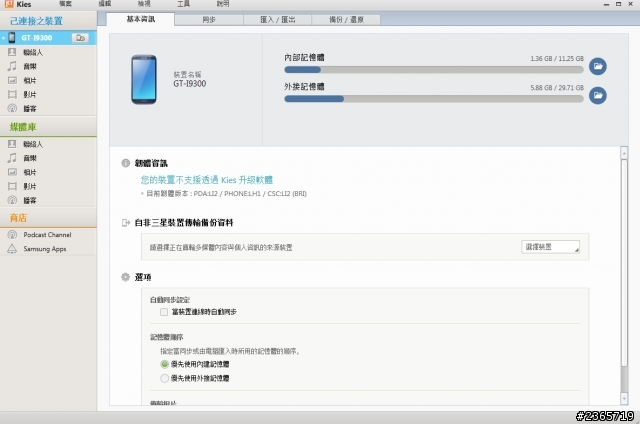640x424 pixels.
Task: Open the 說明 help menu
Action: [x=223, y=4]
